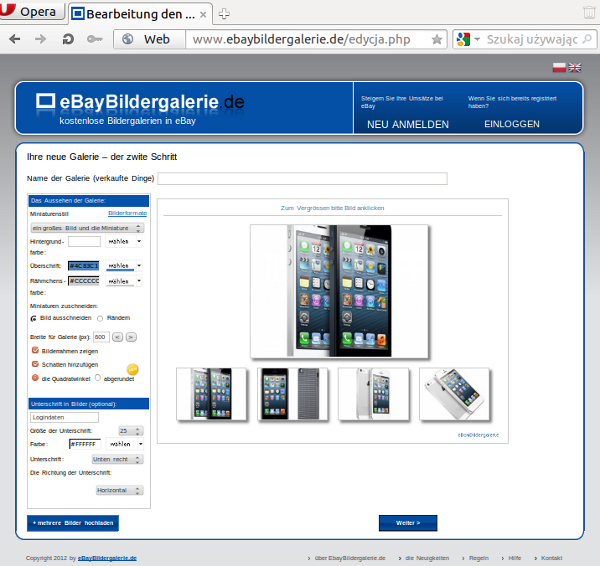Decrease gallery width with the < button
Image resolution: width=600 pixels, height=566 pixels.
[x=117, y=337]
